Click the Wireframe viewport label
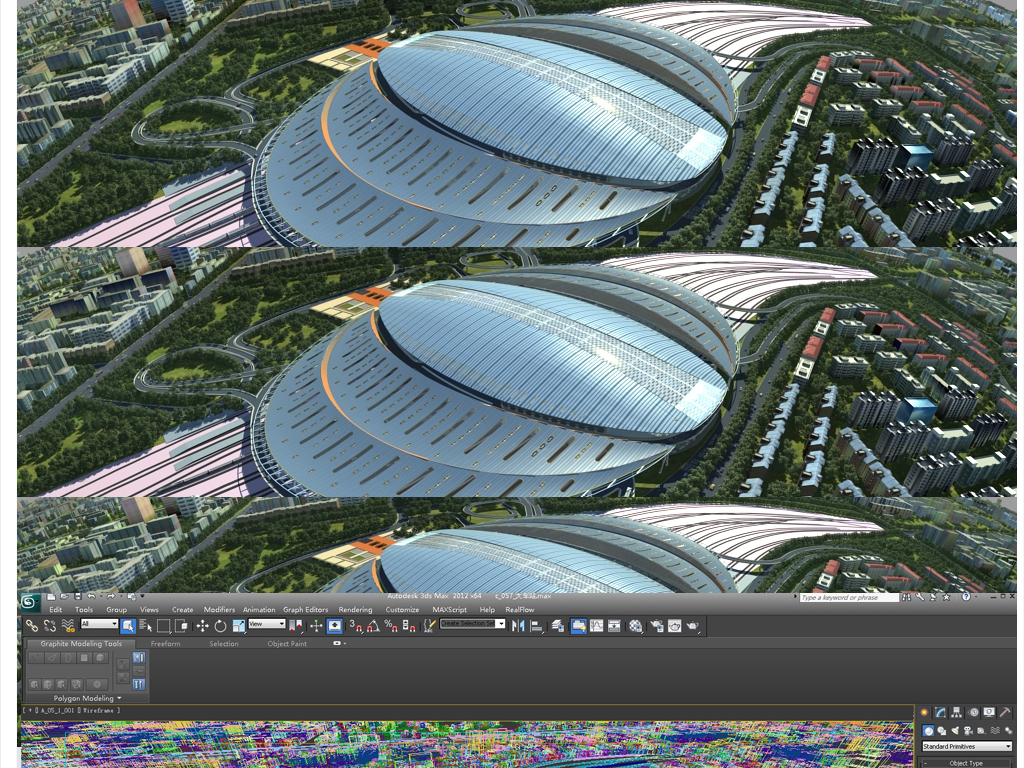The image size is (1024, 768). (100, 710)
